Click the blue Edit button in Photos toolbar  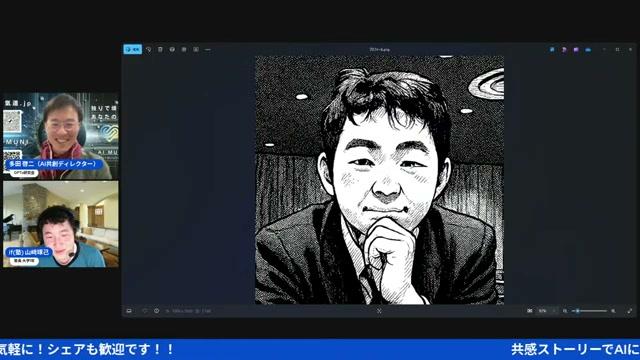133,49
